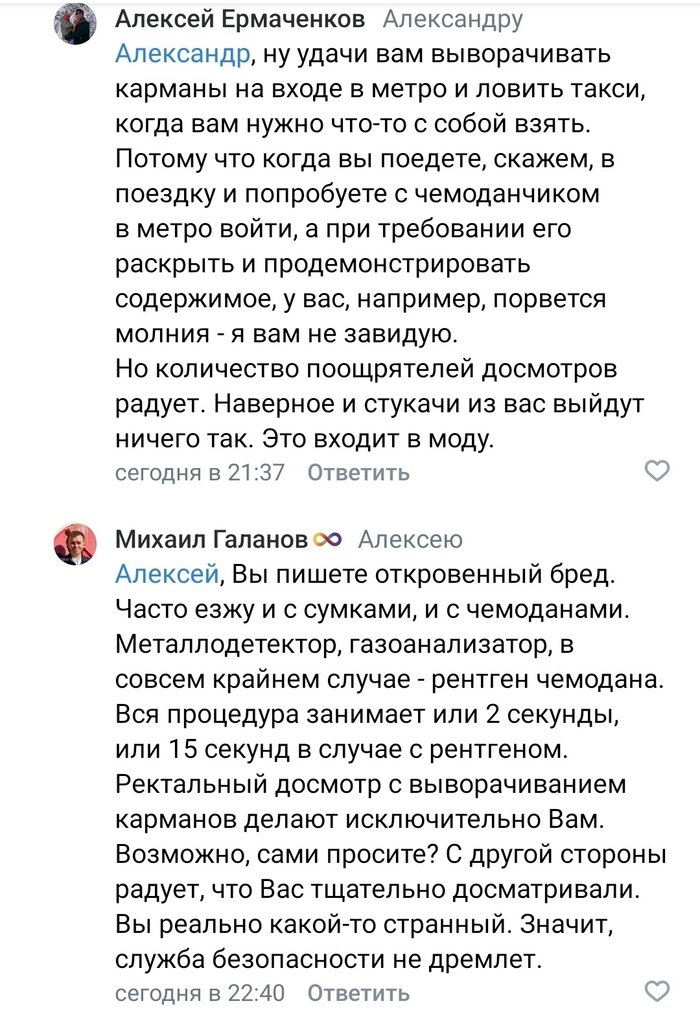Like Михаил Галанов's comment with the heart

tap(657, 992)
